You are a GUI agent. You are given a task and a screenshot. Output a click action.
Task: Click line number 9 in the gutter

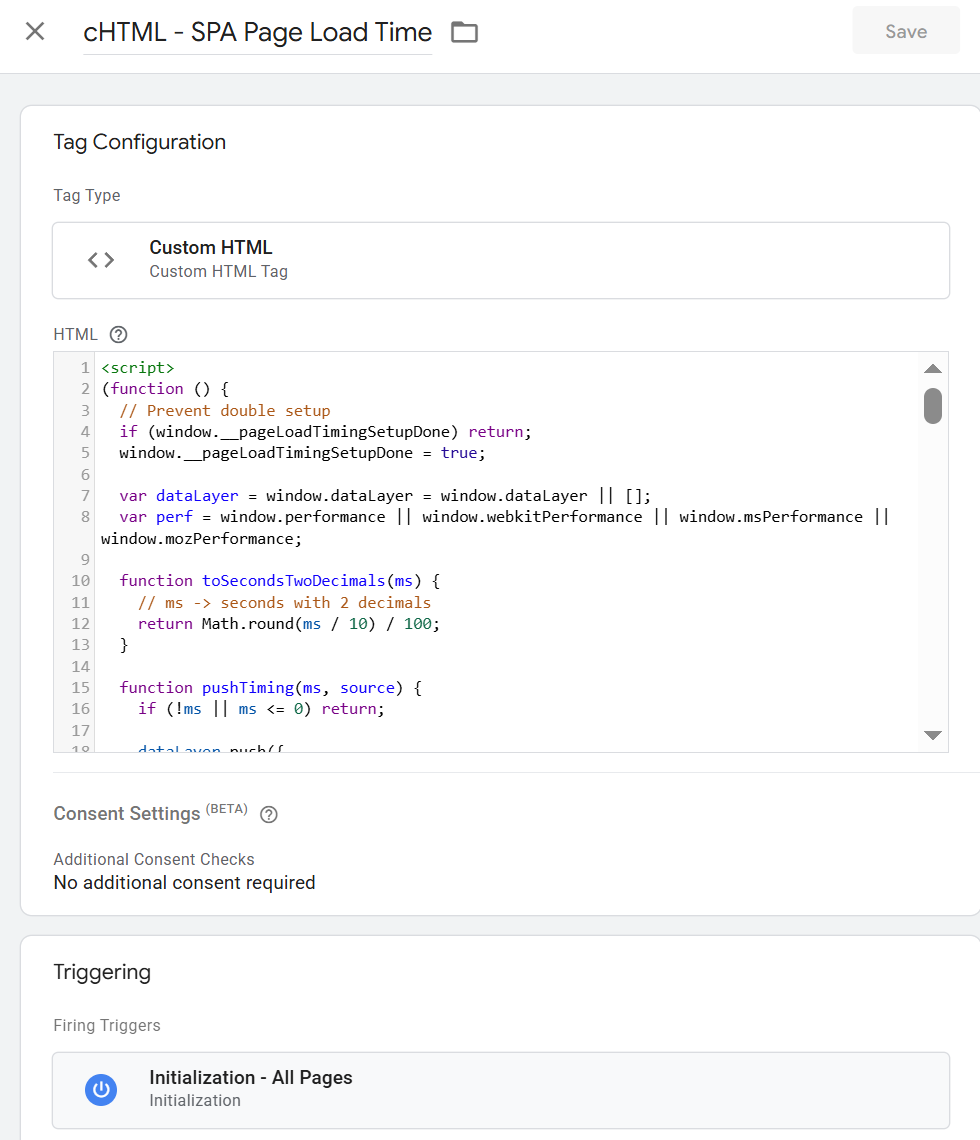[85, 560]
